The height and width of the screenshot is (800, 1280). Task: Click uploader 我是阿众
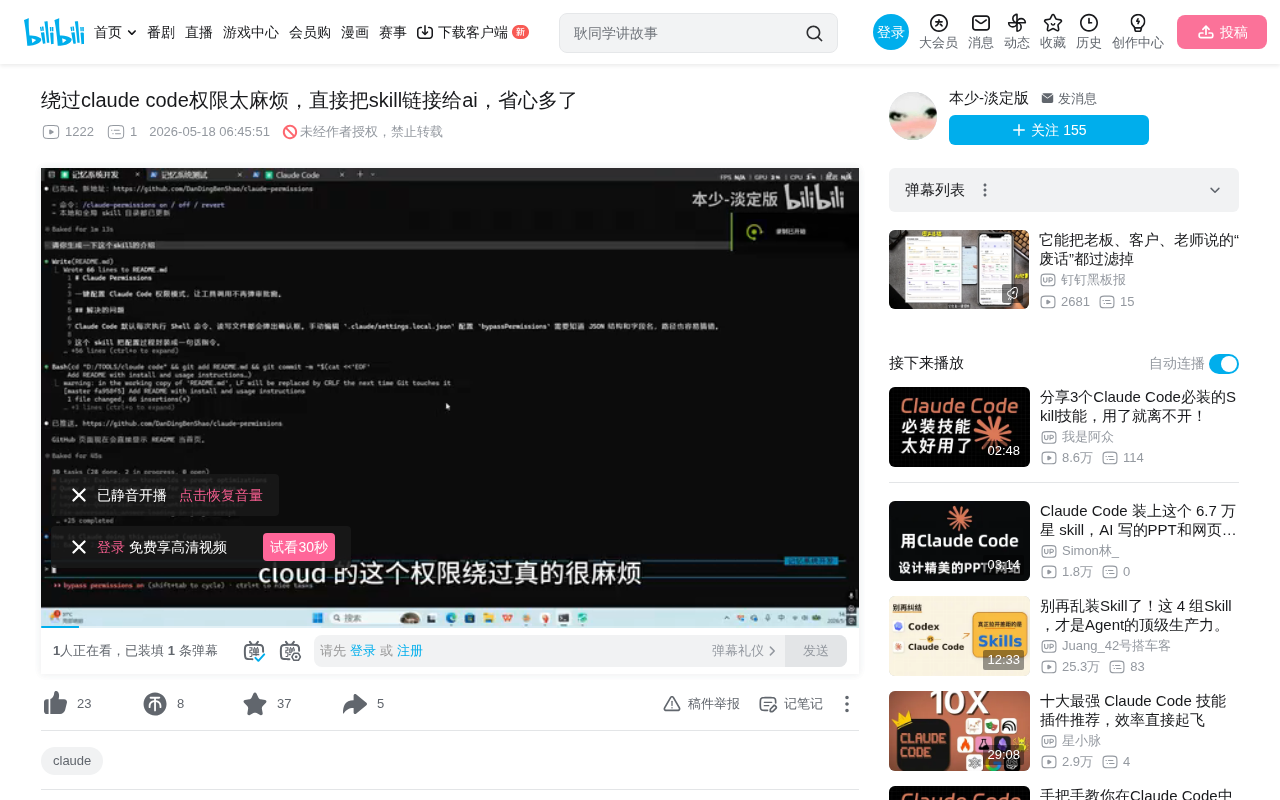pyautogui.click(x=1088, y=437)
